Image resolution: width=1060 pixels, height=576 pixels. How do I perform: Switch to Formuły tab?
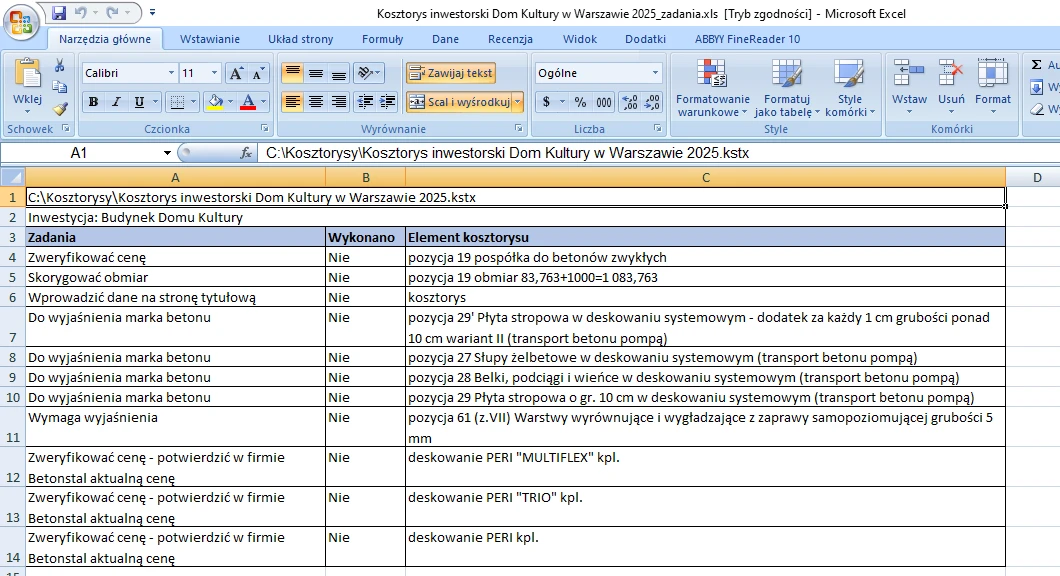382,39
